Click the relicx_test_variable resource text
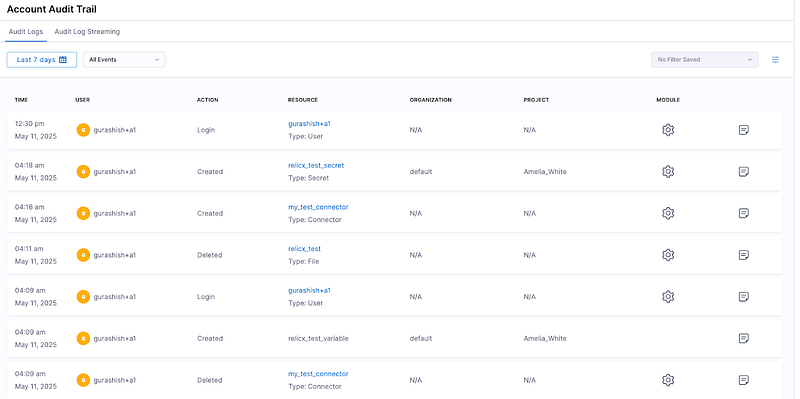The width and height of the screenshot is (800, 399). 318,338
